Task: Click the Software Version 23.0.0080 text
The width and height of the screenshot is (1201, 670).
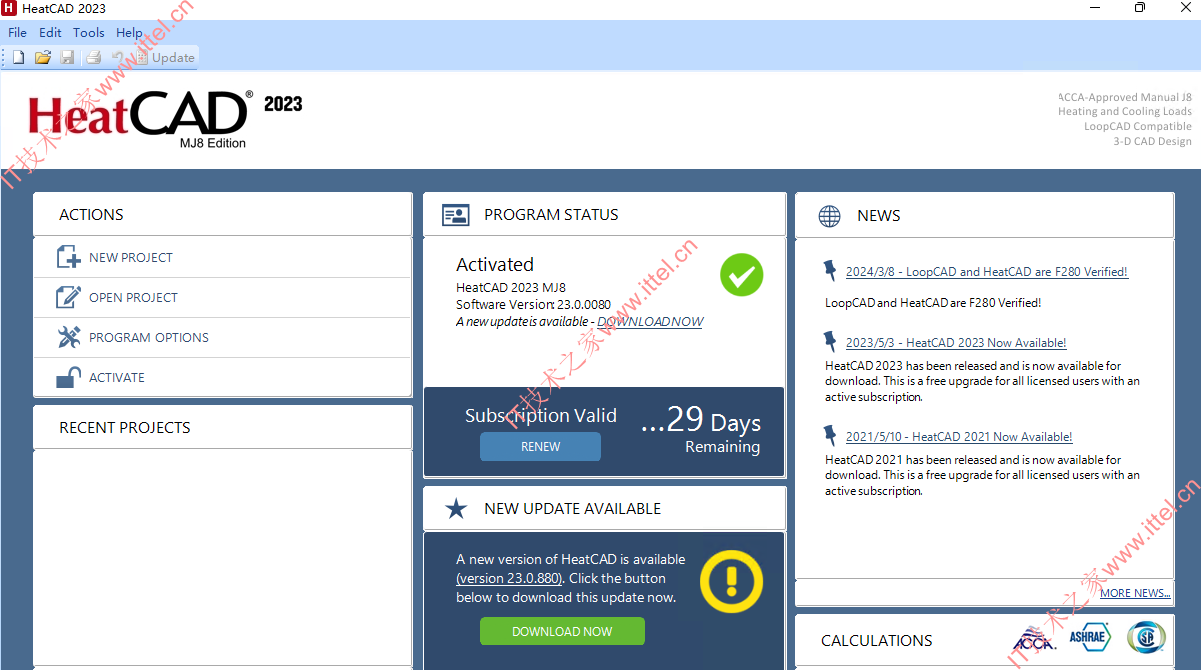Action: pyautogui.click(x=533, y=305)
